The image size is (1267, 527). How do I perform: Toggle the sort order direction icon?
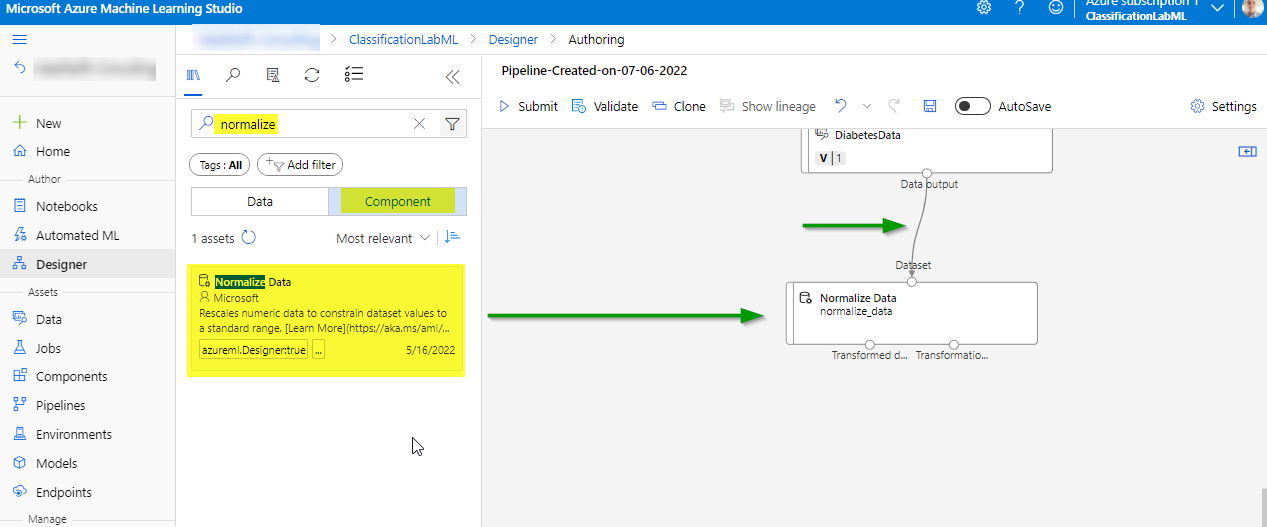pyautogui.click(x=452, y=238)
